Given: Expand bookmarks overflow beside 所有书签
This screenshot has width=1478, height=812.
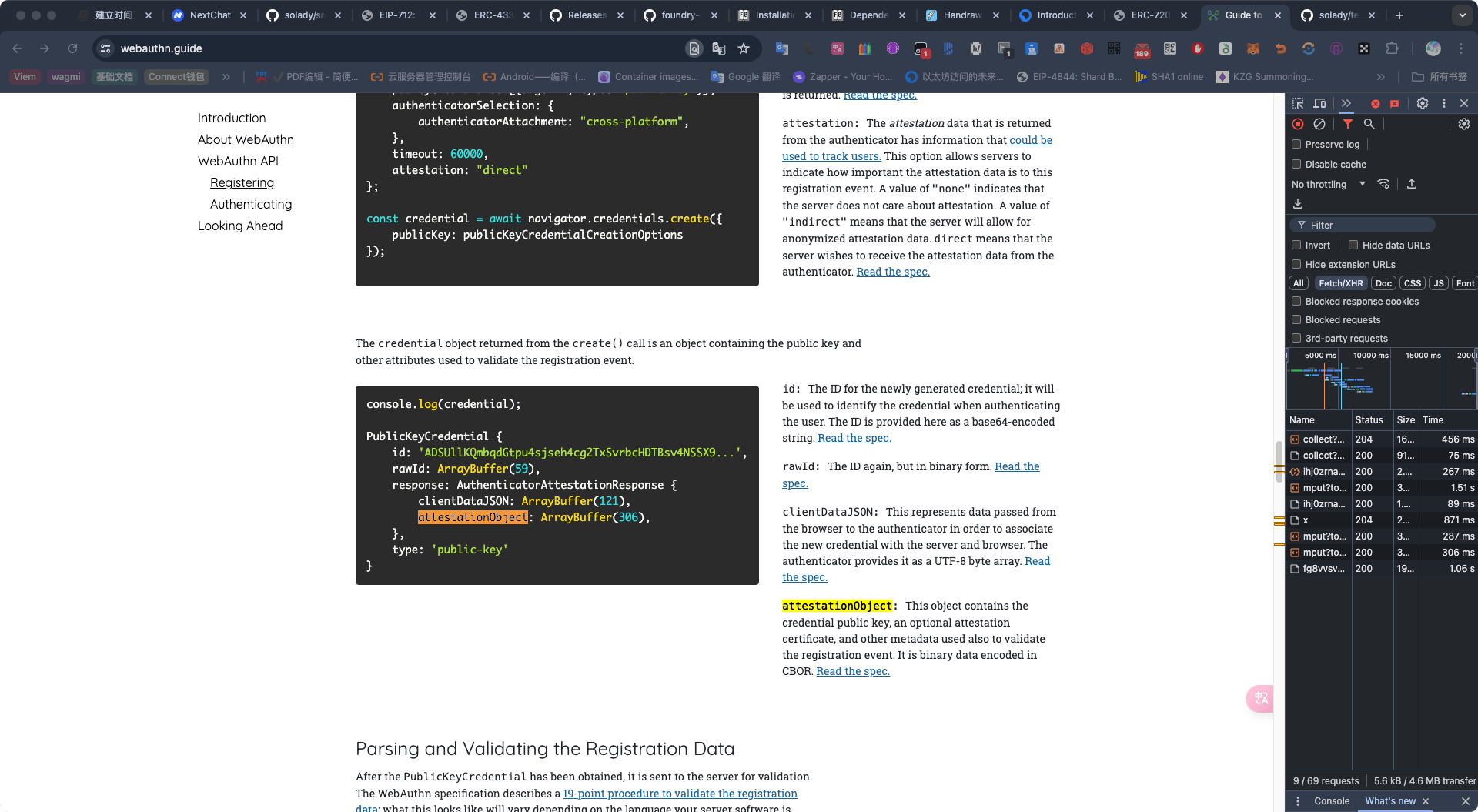Looking at the screenshot, I should pos(1381,77).
